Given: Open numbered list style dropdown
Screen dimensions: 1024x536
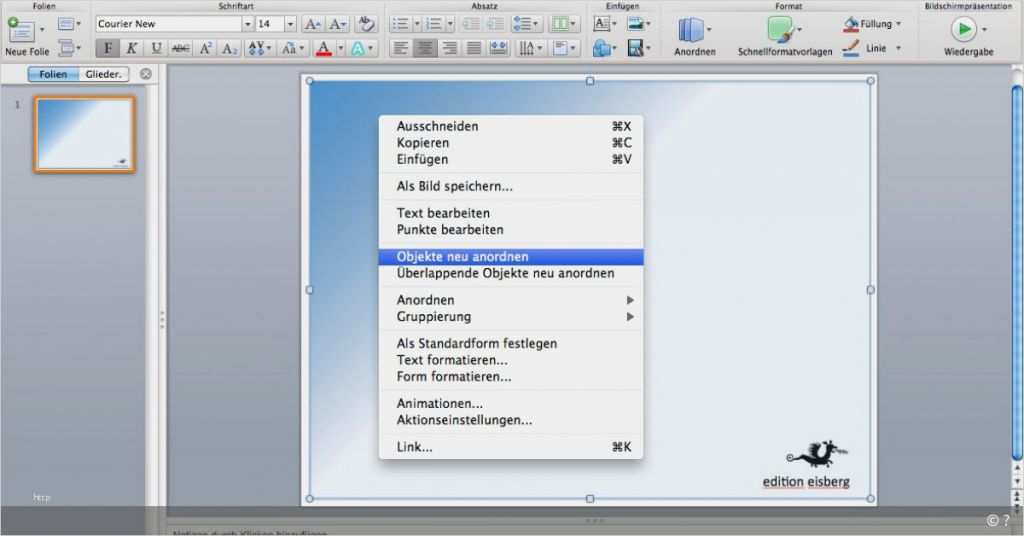Looking at the screenshot, I should point(451,24).
